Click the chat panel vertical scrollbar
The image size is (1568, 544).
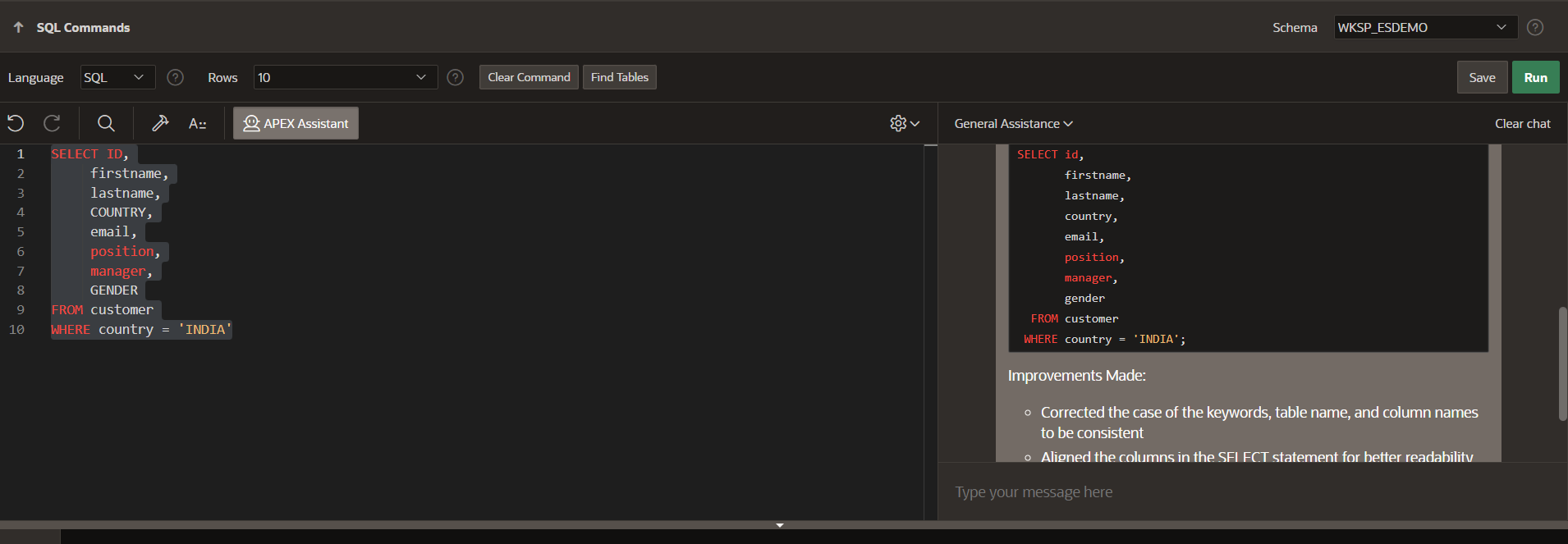pyautogui.click(x=1562, y=363)
